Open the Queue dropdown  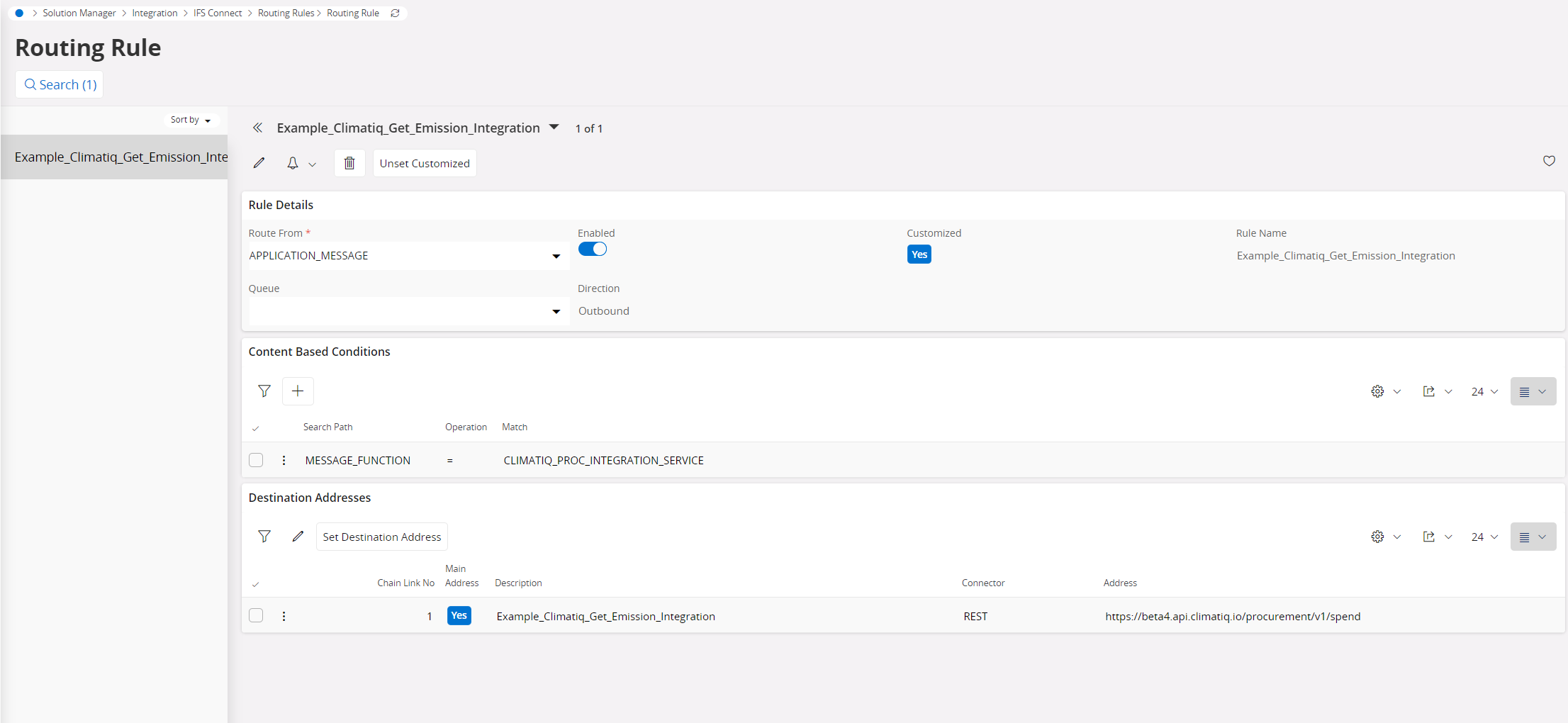tap(556, 311)
